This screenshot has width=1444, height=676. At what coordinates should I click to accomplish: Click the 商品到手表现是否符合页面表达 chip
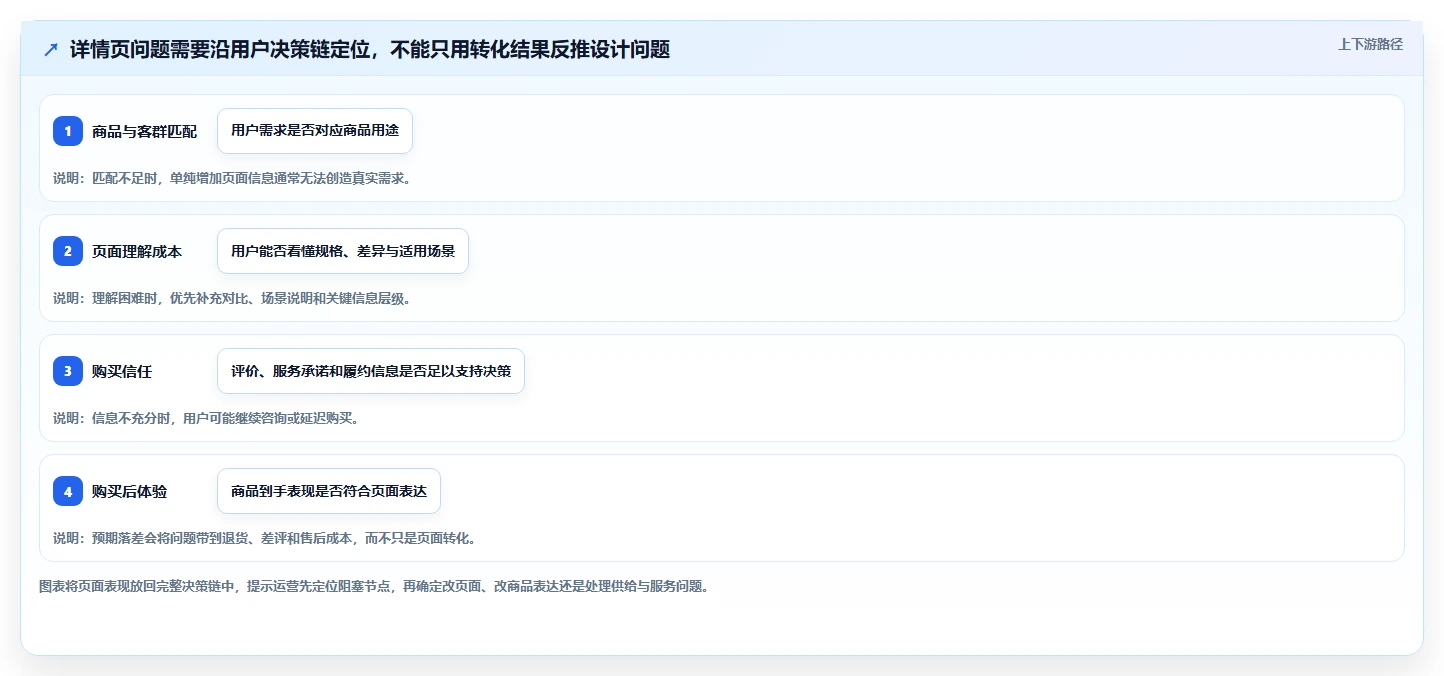point(329,491)
